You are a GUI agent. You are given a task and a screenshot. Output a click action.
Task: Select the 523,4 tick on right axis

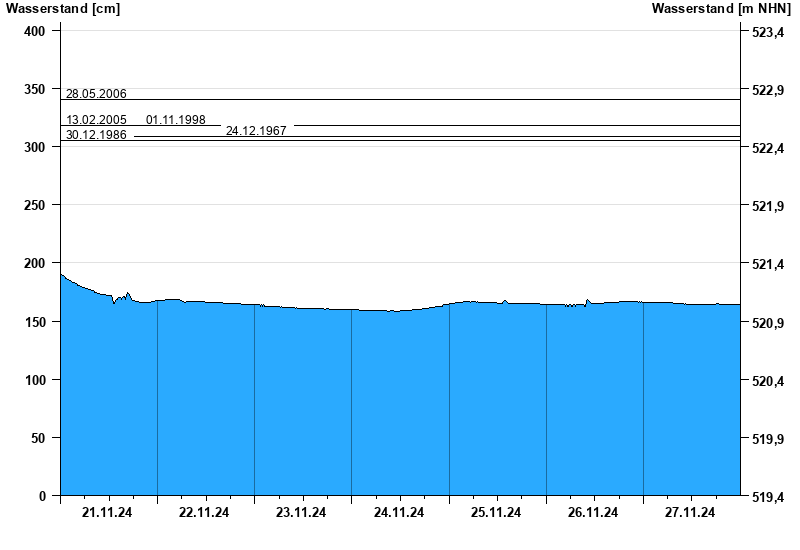767,33
